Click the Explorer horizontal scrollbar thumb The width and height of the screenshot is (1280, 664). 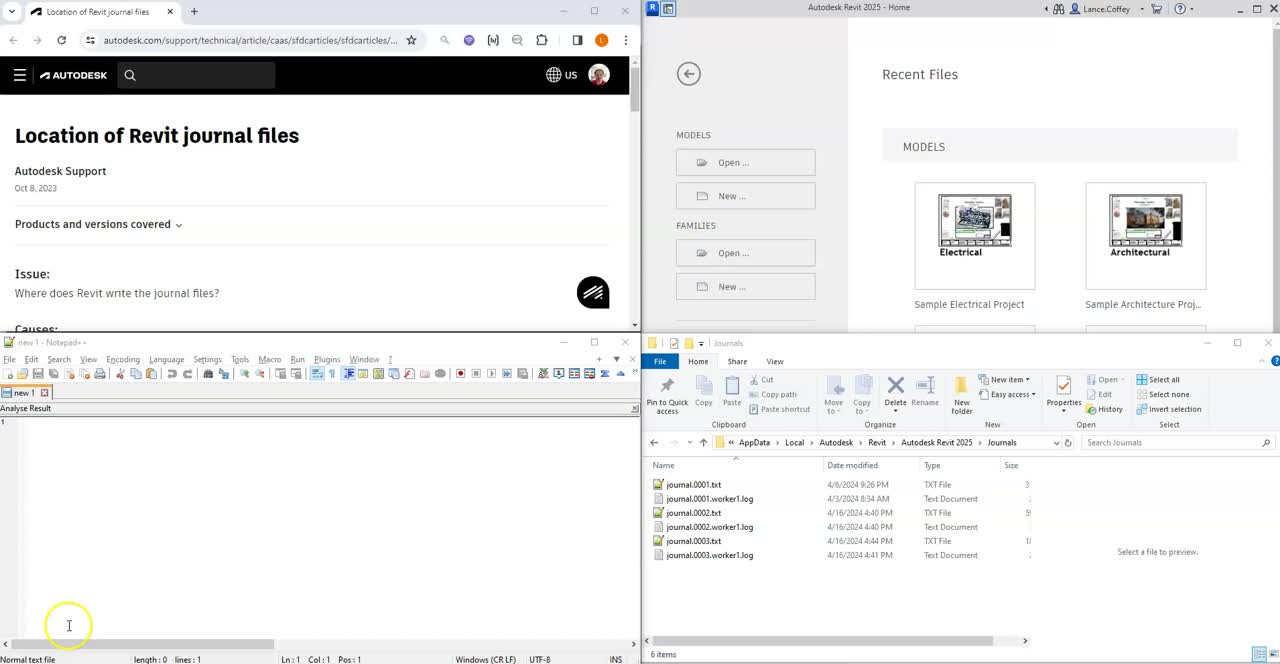tap(825, 640)
